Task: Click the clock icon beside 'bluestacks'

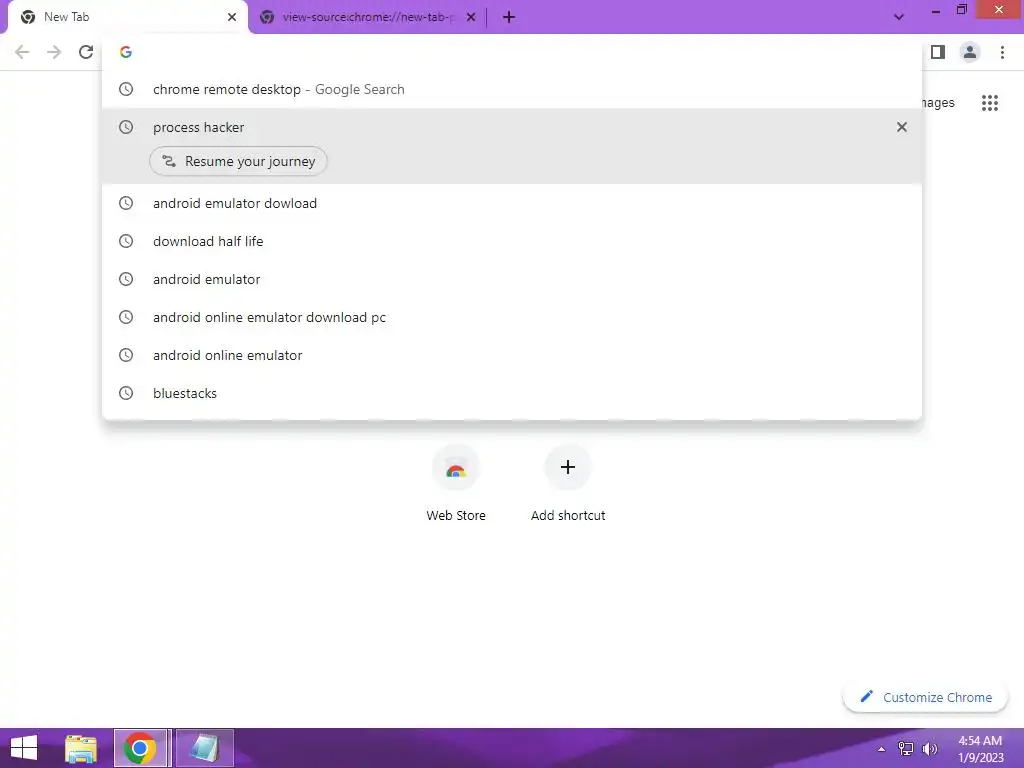Action: [126, 393]
